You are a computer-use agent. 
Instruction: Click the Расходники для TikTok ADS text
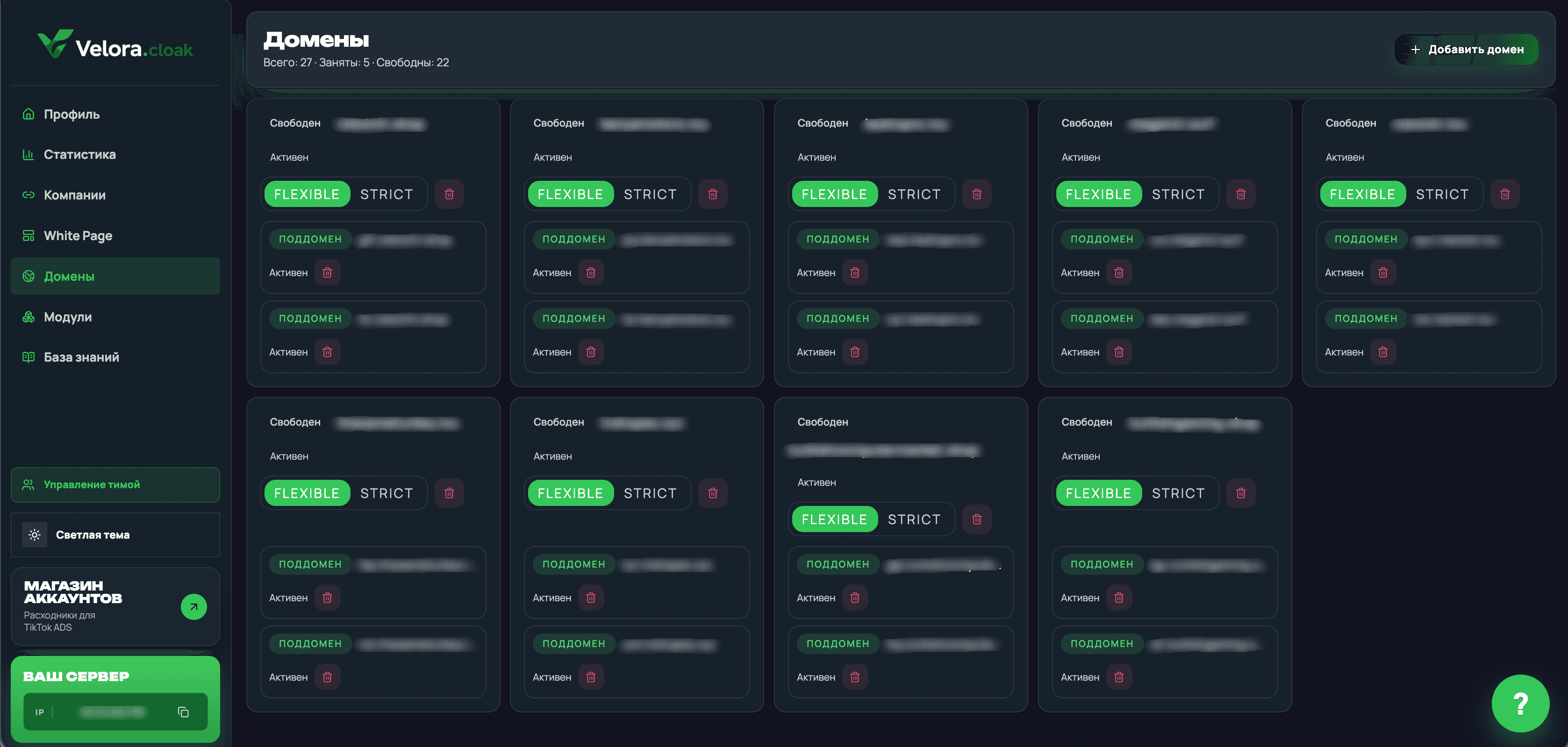[60, 621]
